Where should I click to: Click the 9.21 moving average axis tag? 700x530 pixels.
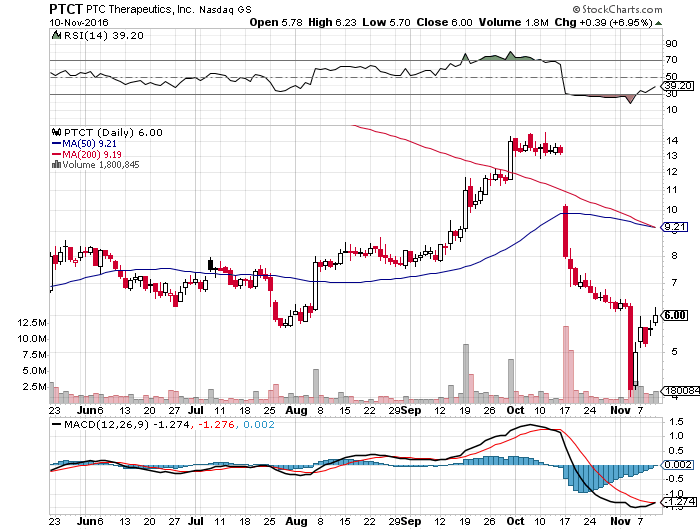[x=675, y=227]
